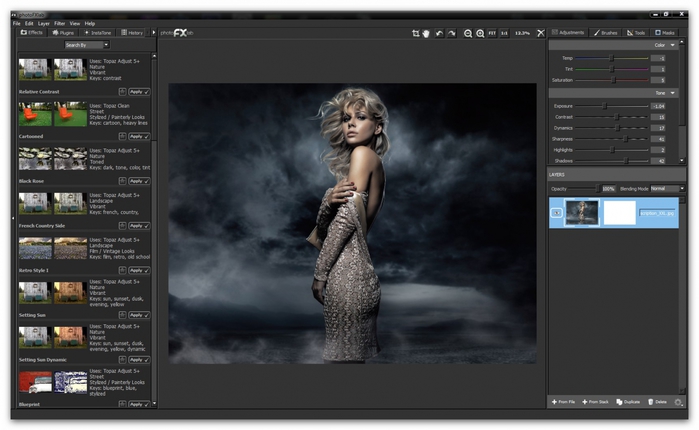Open layer settings gear icon
The width and height of the screenshot is (699, 430).
click(678, 402)
